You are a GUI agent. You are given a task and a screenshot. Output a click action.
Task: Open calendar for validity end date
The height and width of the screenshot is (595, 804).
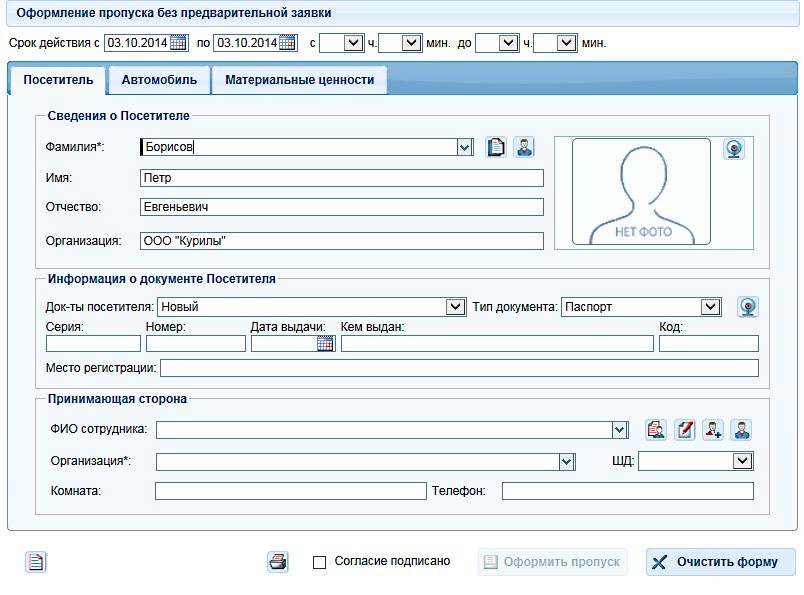click(288, 43)
